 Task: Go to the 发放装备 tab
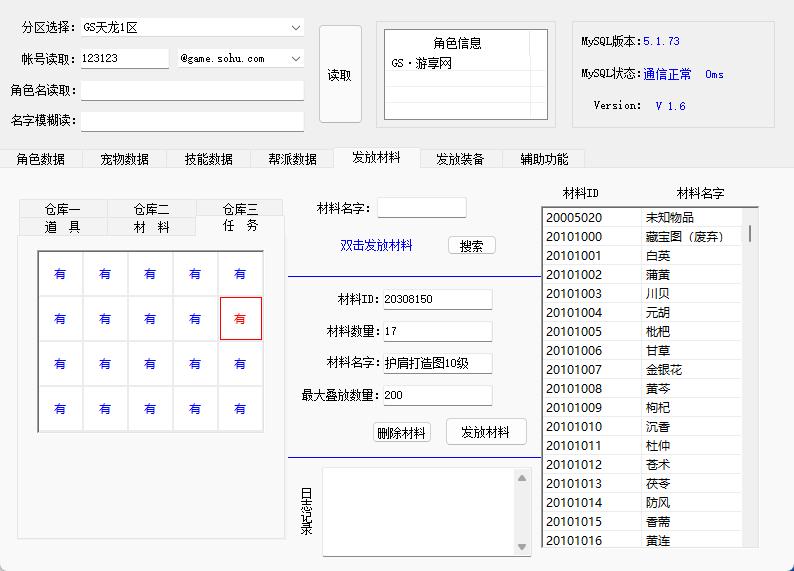click(461, 159)
